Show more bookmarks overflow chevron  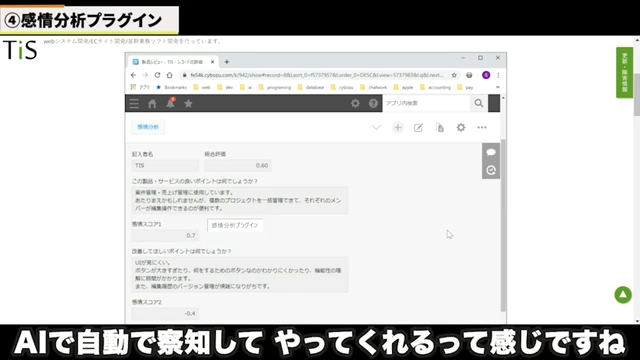pos(498,87)
